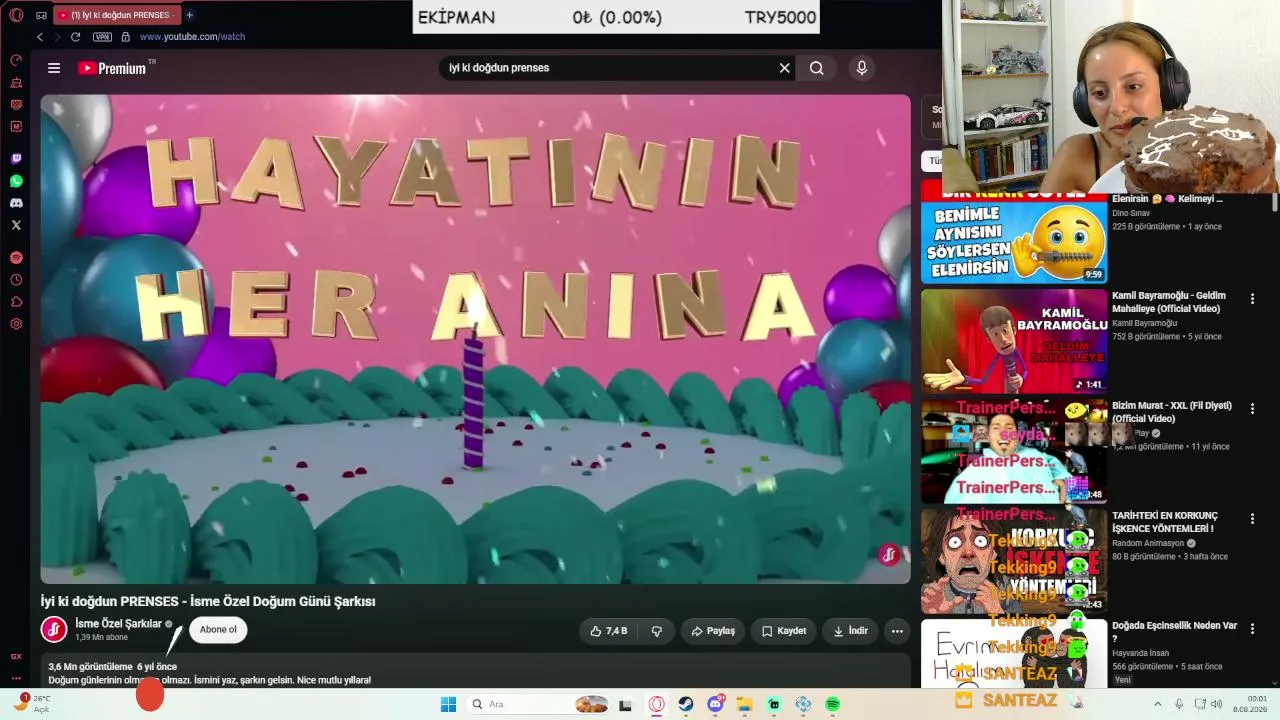Open weather widget showing 26°C
This screenshot has width=1280, height=720.
point(34,704)
